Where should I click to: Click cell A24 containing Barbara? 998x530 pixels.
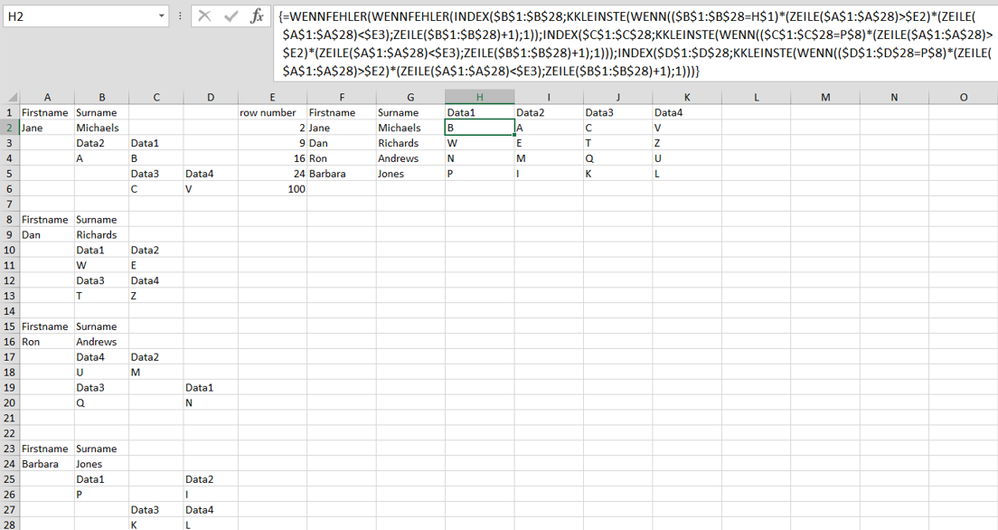point(47,464)
